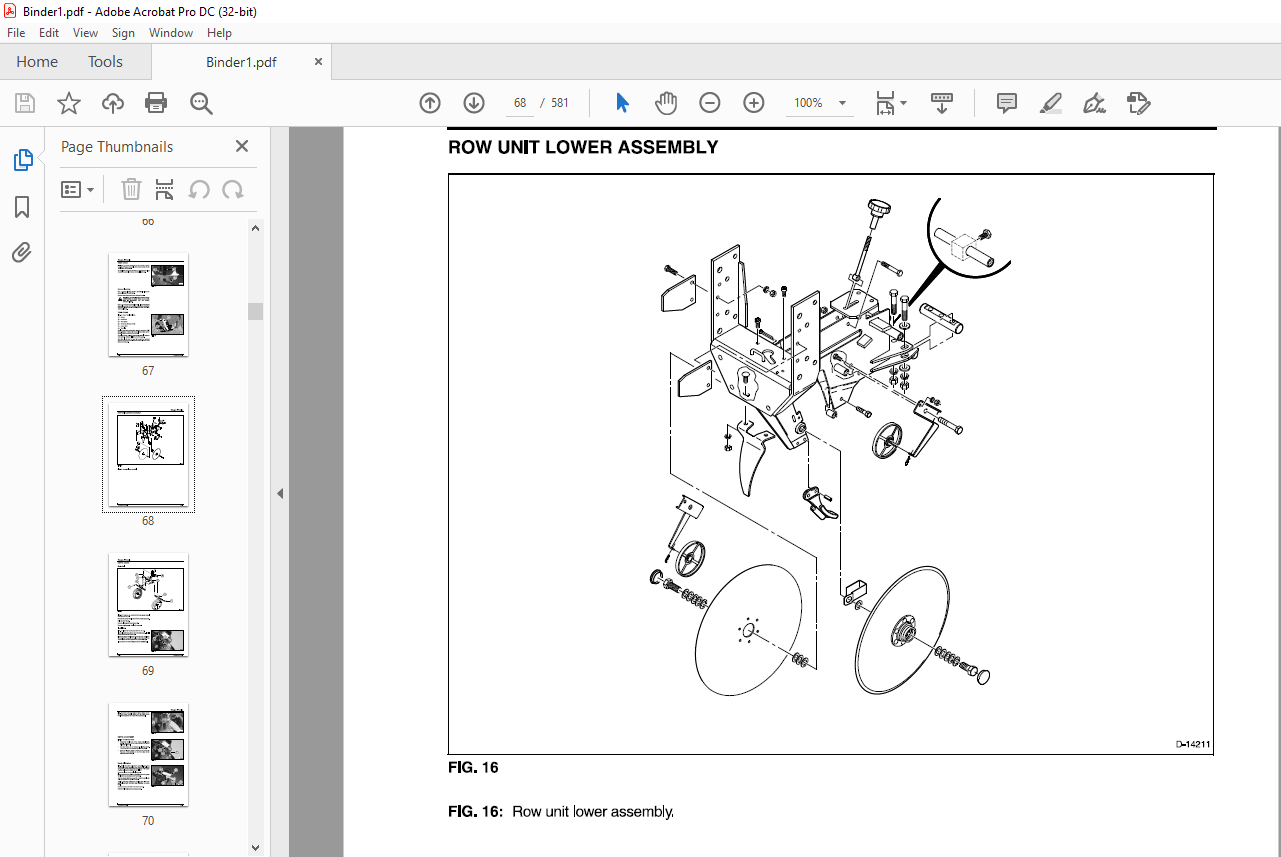The height and width of the screenshot is (857, 1281).
Task: Print the document with the printer icon
Action: click(x=156, y=103)
